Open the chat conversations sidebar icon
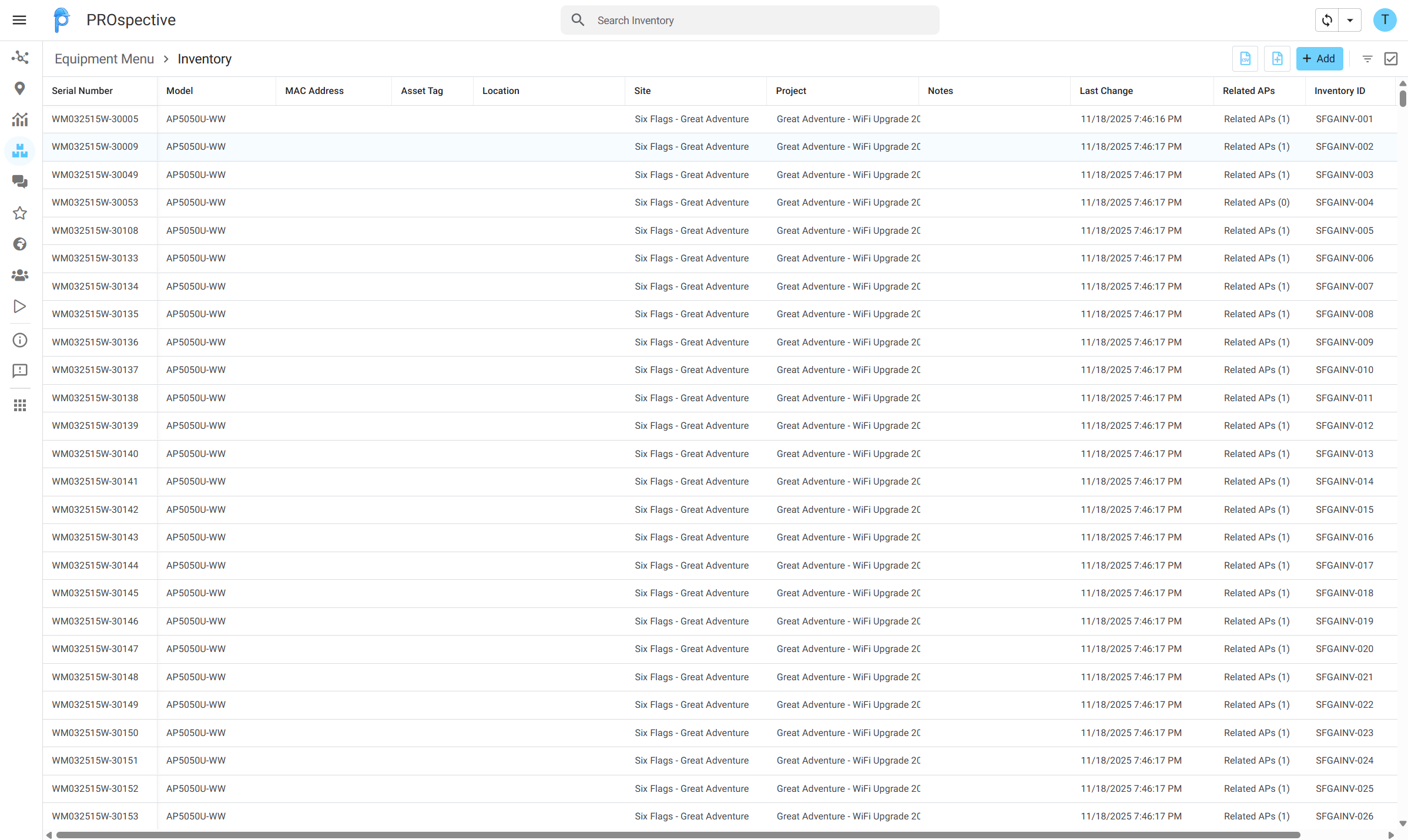 [20, 182]
